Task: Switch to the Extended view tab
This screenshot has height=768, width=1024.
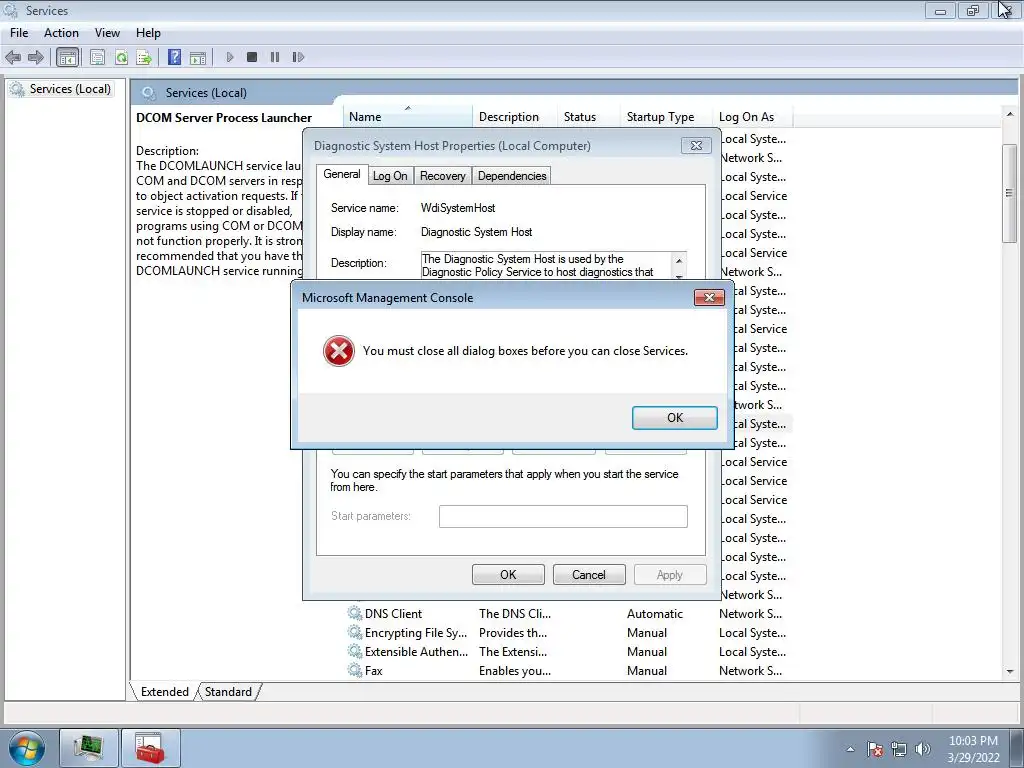Action: pos(165,692)
